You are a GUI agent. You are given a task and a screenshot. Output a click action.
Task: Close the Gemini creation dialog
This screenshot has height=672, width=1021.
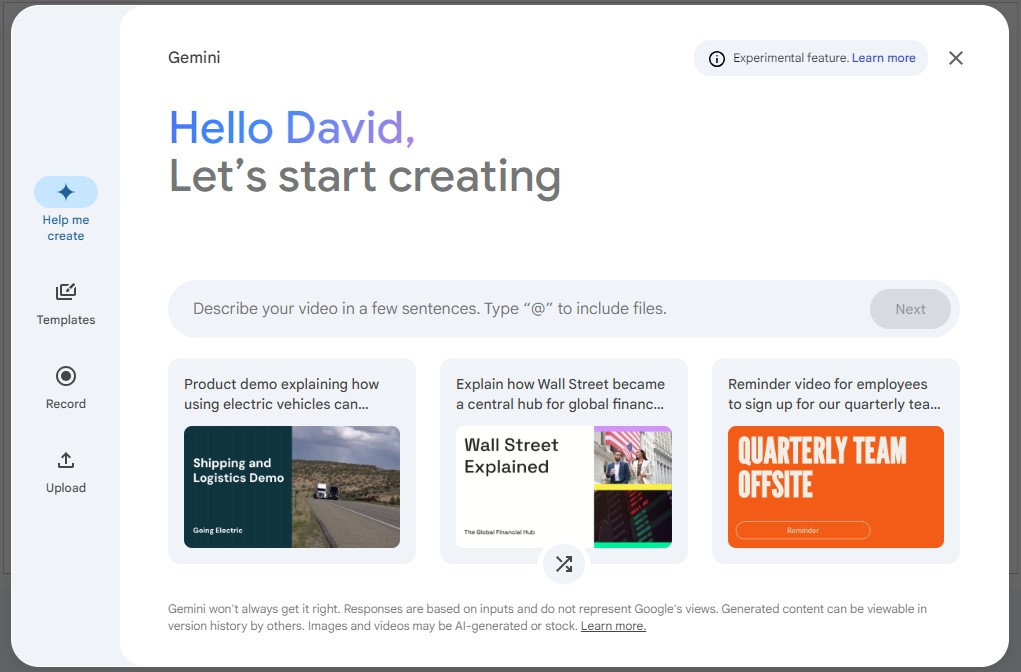tap(955, 58)
